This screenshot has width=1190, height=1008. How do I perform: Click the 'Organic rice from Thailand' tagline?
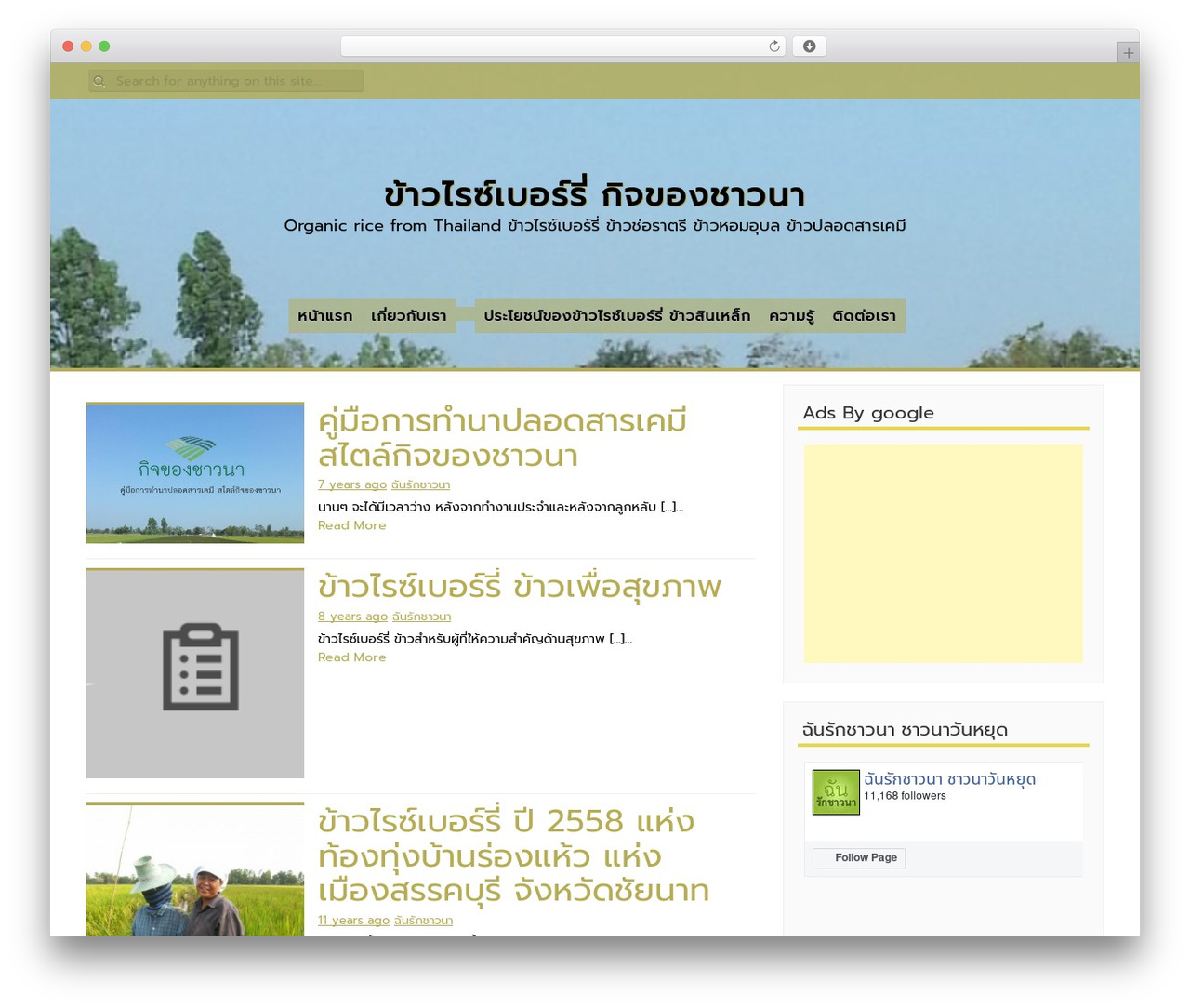click(x=595, y=226)
